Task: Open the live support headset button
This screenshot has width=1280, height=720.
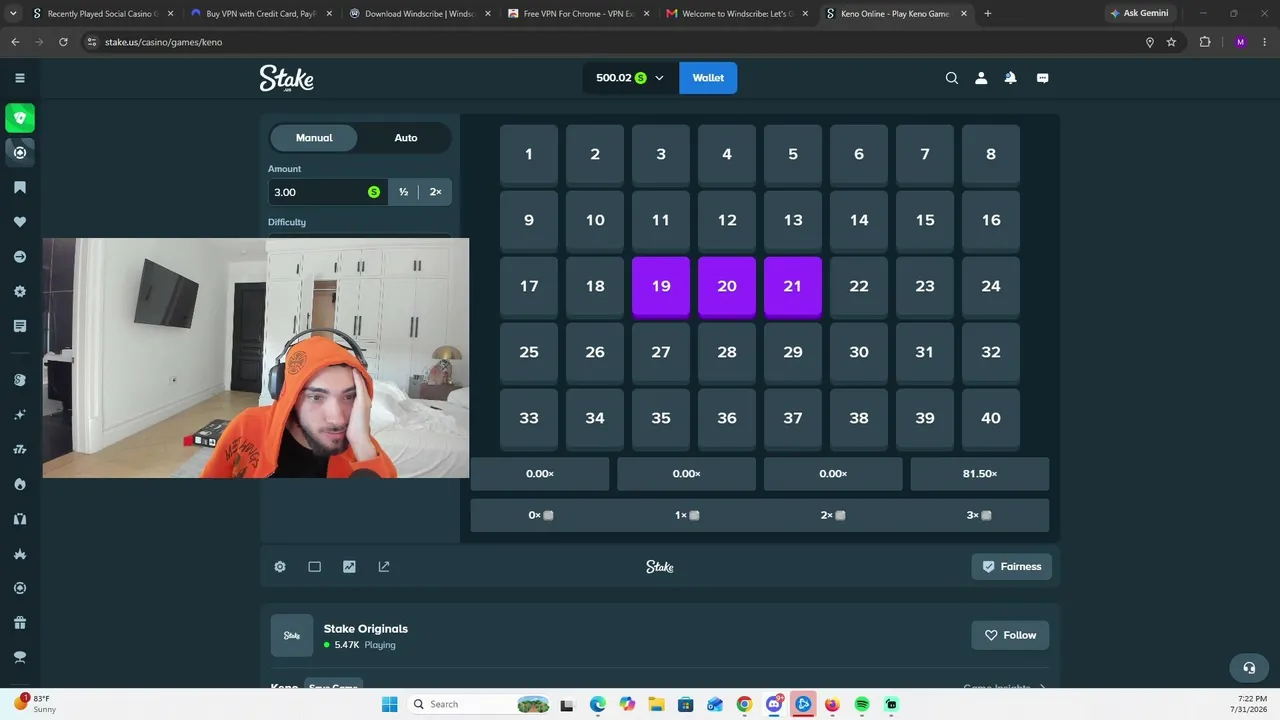Action: pos(1249,667)
